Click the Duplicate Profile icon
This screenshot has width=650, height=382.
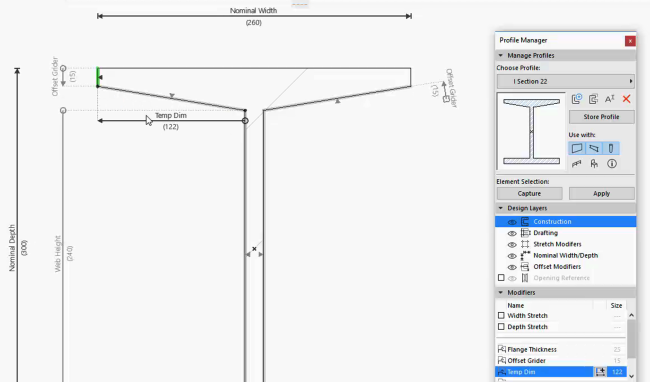coord(593,99)
